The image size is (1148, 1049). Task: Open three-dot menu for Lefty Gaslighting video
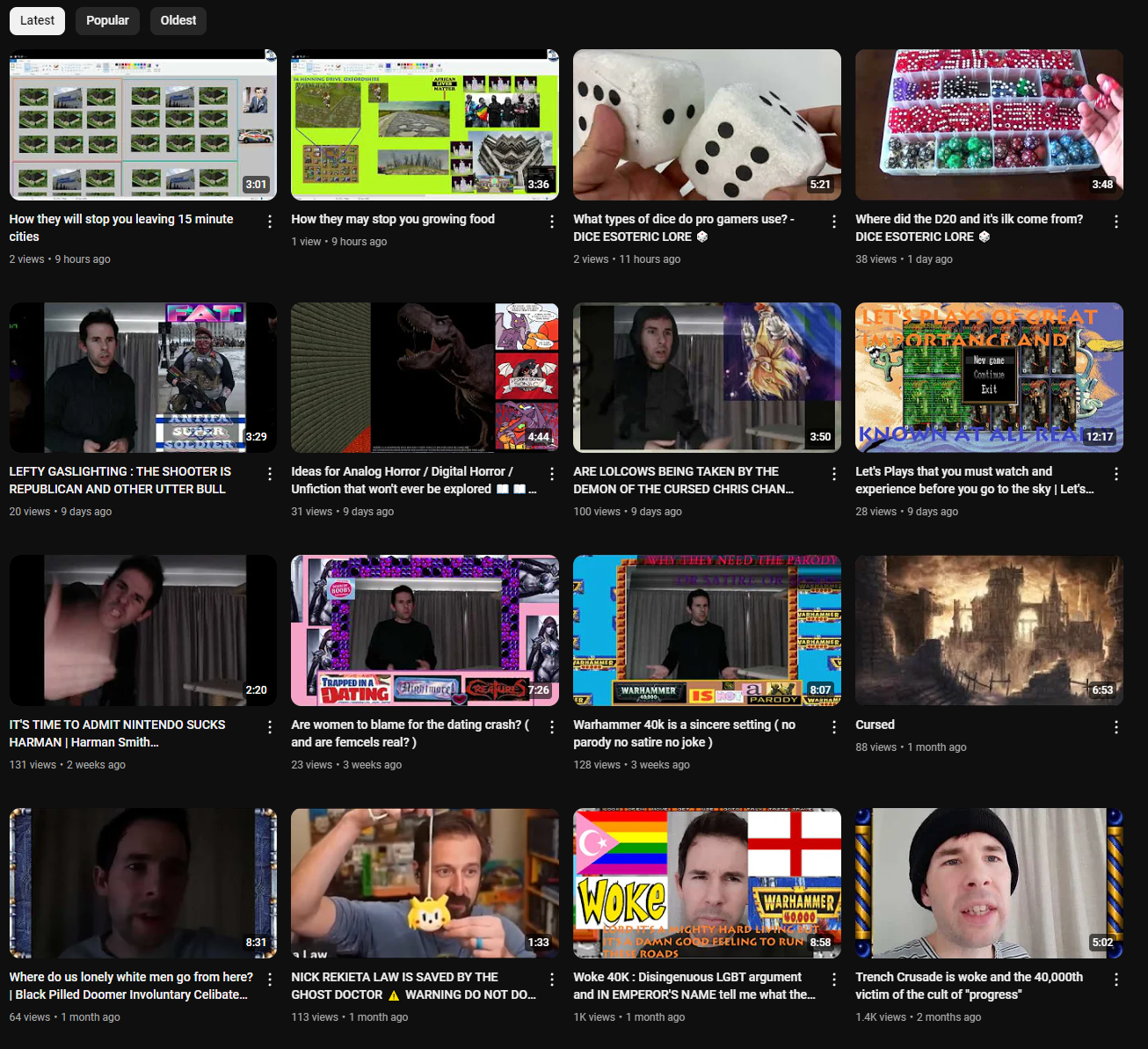pos(270,474)
